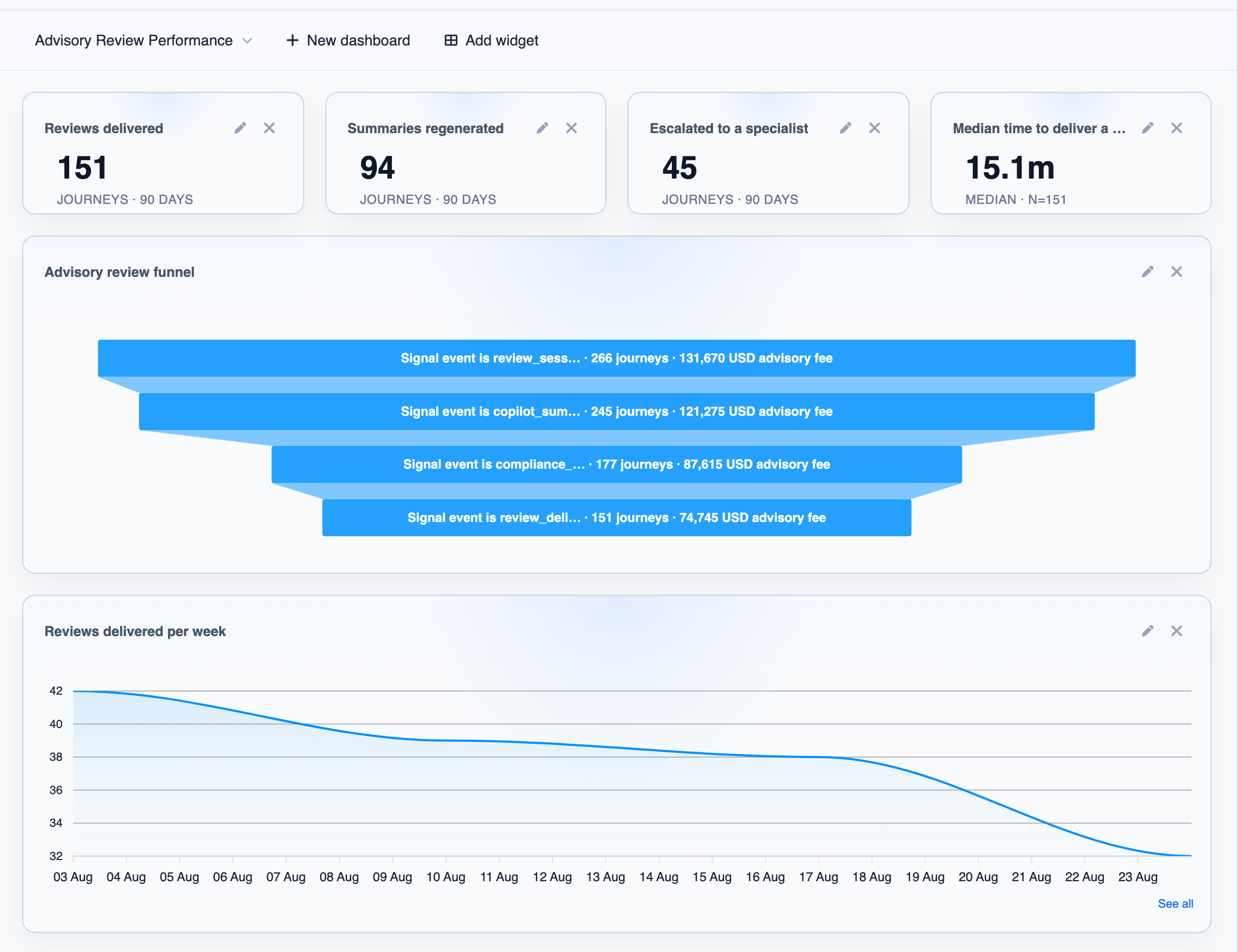The image size is (1238, 952).
Task: Click the 'Summaries regenerated' title
Action: [x=426, y=128]
